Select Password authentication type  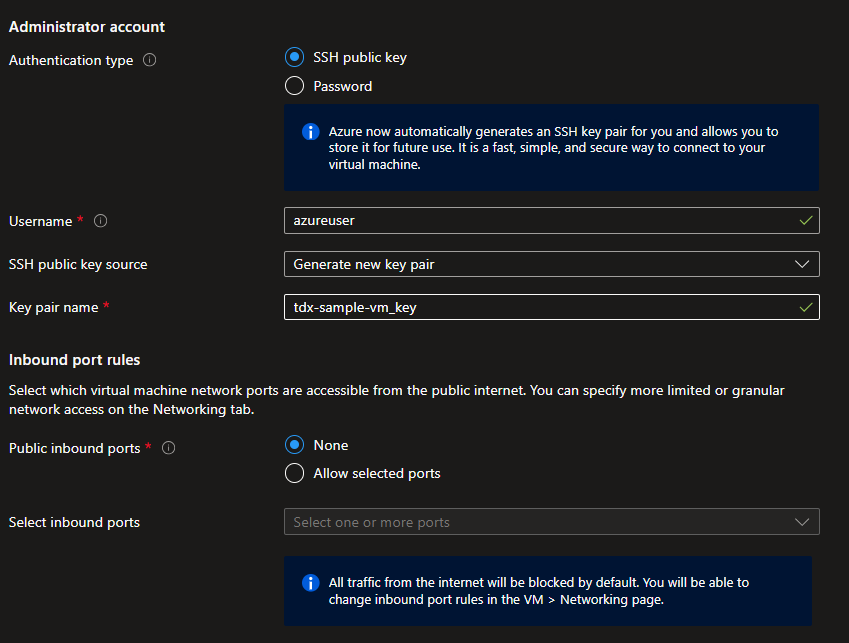[x=294, y=86]
